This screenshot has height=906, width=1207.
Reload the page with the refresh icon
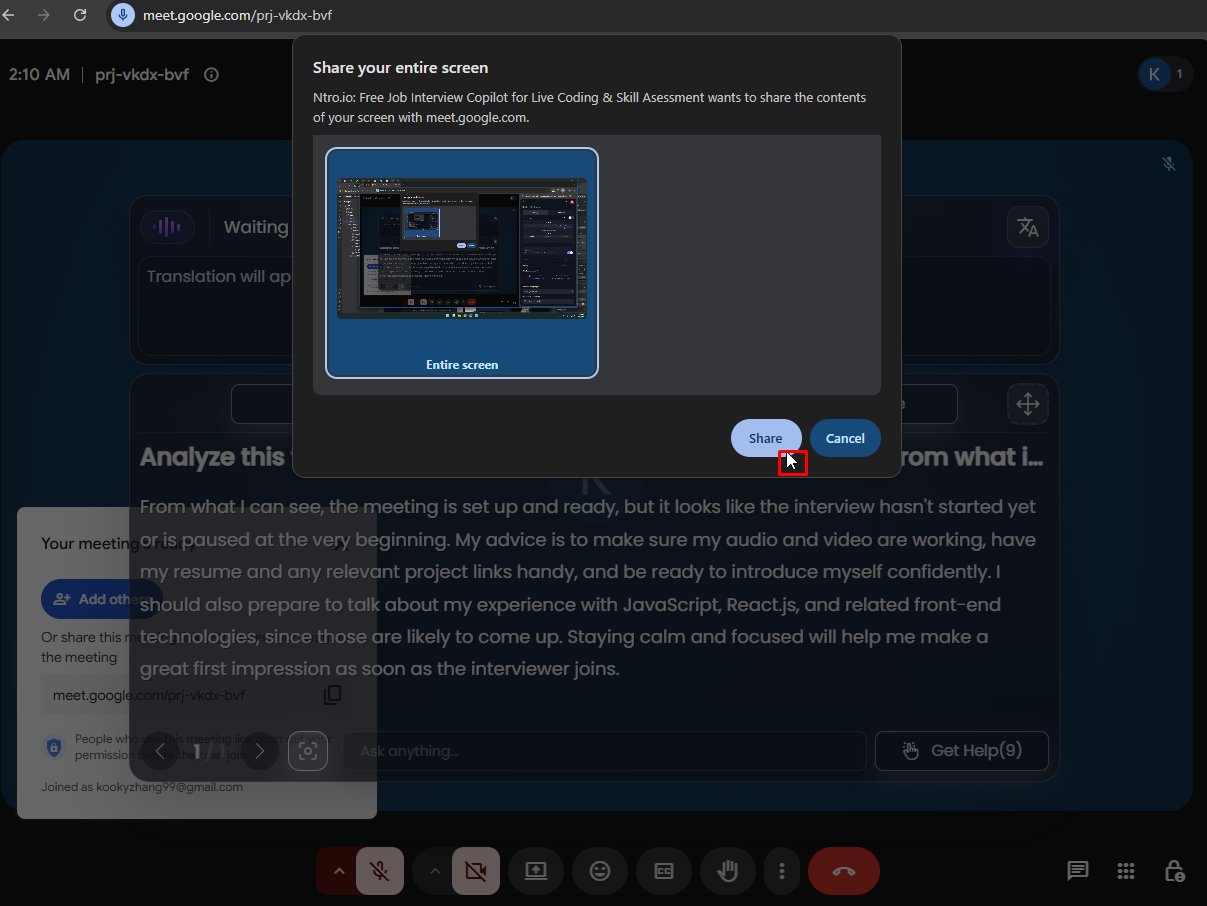pyautogui.click(x=80, y=15)
